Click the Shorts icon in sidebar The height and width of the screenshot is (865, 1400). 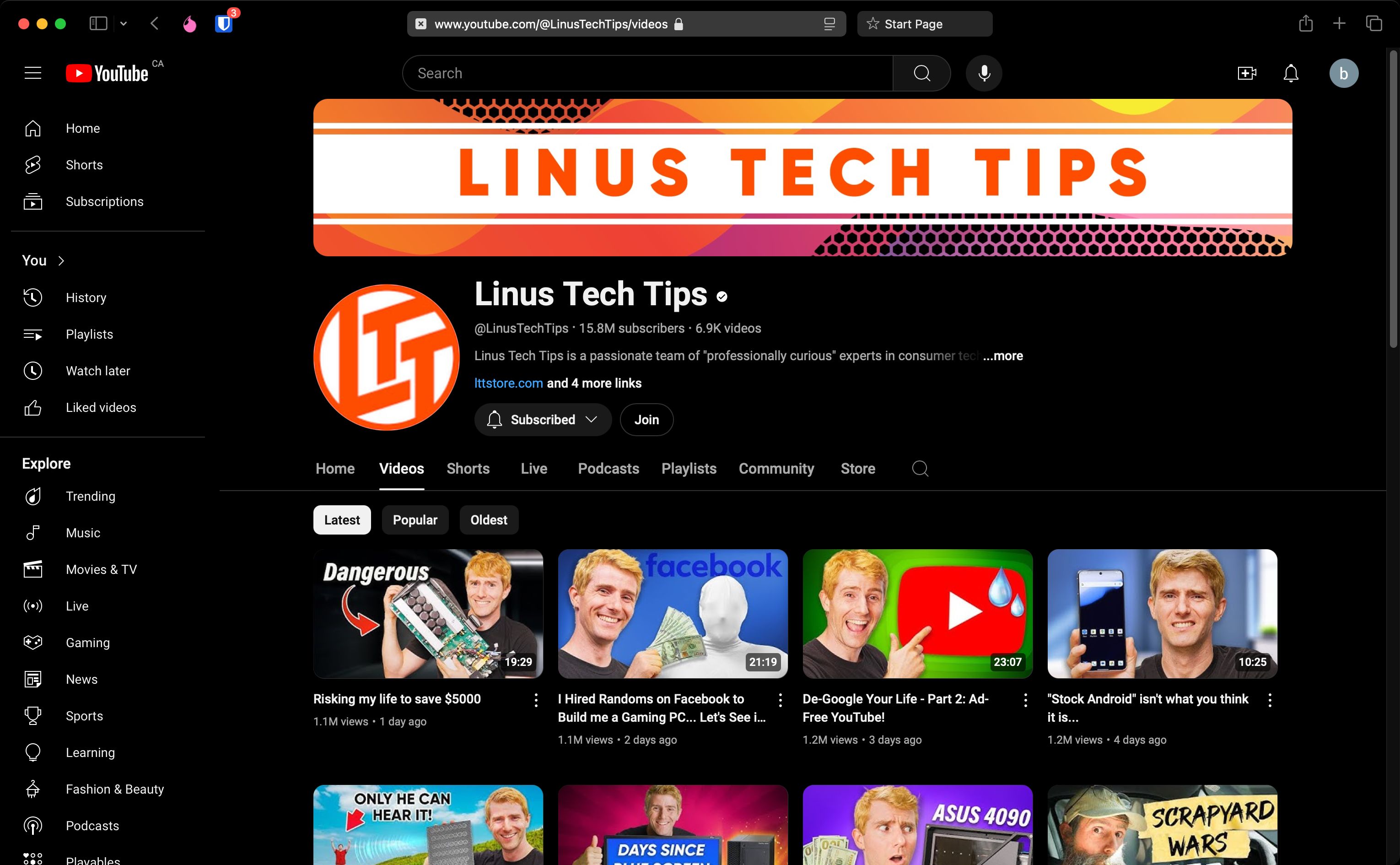click(x=33, y=164)
